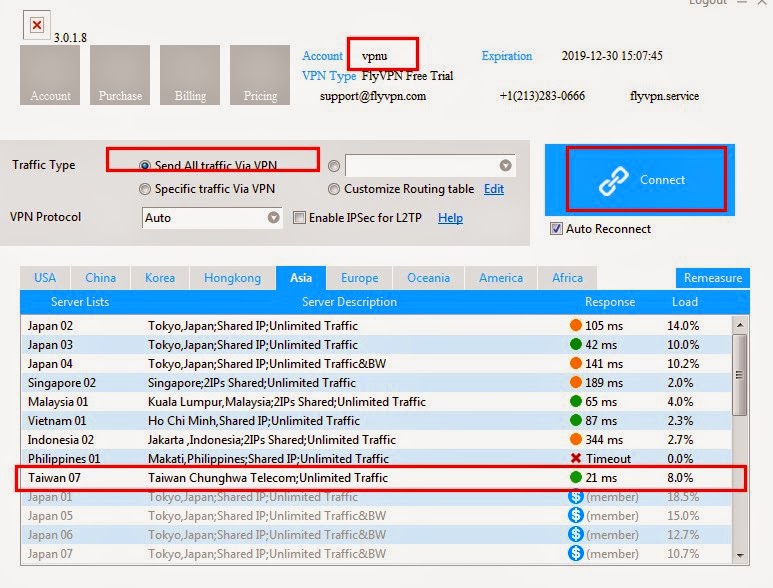Click the member dollar icon for Japan 05
This screenshot has height=588, width=773.
(575, 515)
